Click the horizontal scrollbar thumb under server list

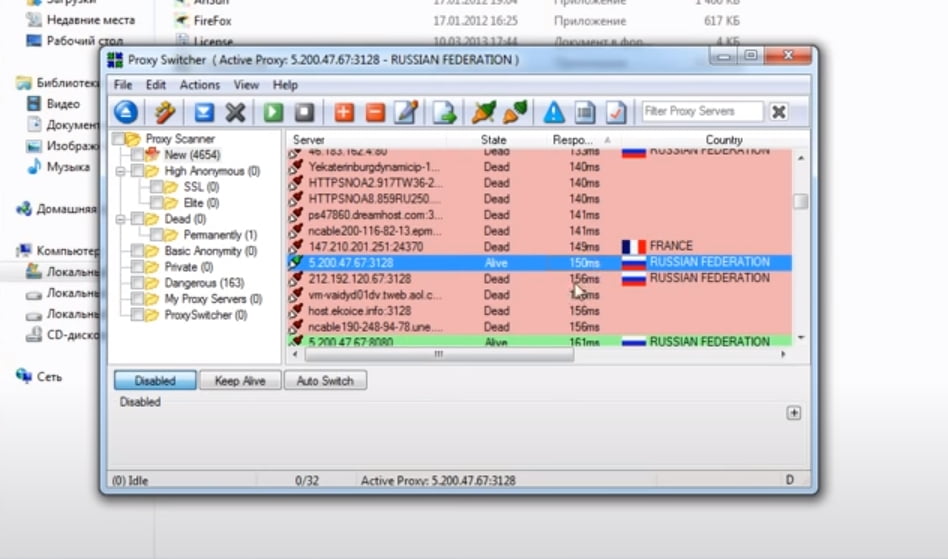[x=439, y=354]
